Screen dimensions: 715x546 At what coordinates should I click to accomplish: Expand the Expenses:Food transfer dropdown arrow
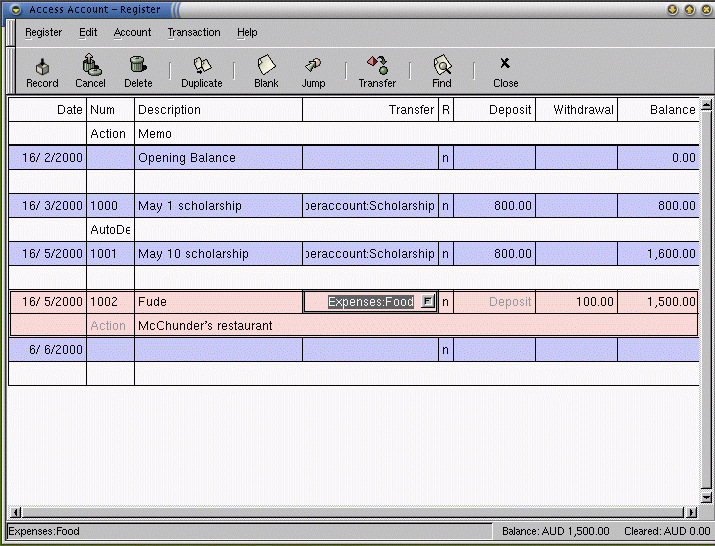(x=427, y=301)
